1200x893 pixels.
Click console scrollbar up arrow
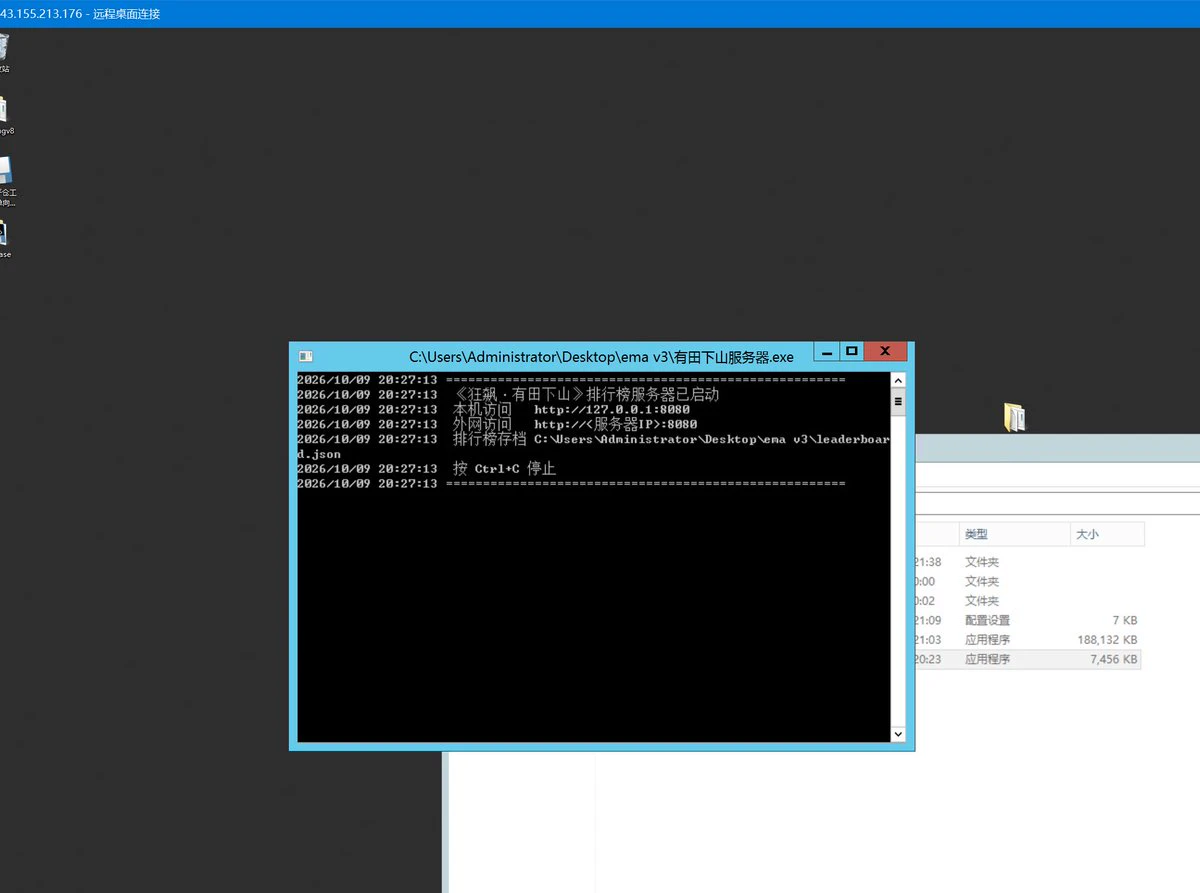pos(898,381)
